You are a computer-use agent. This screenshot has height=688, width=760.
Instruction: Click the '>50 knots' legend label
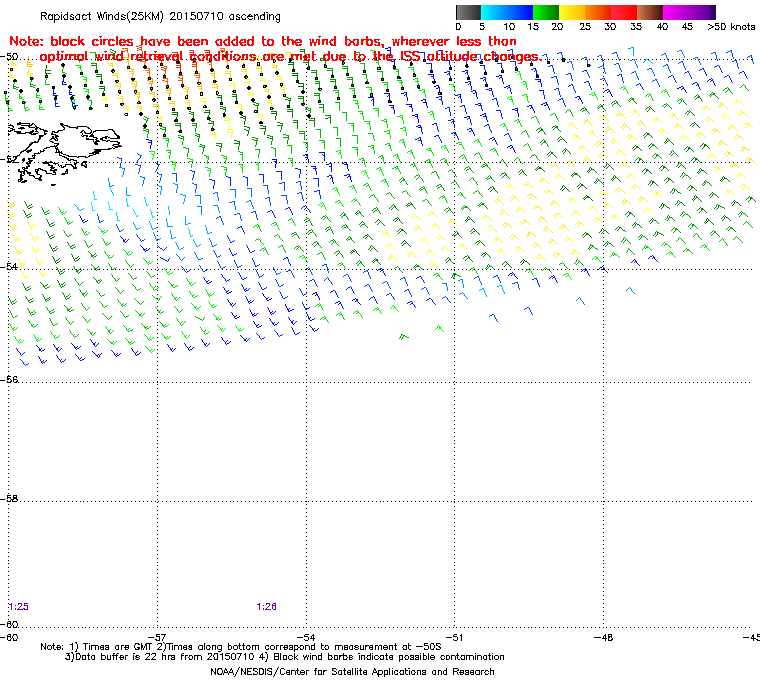[x=731, y=27]
